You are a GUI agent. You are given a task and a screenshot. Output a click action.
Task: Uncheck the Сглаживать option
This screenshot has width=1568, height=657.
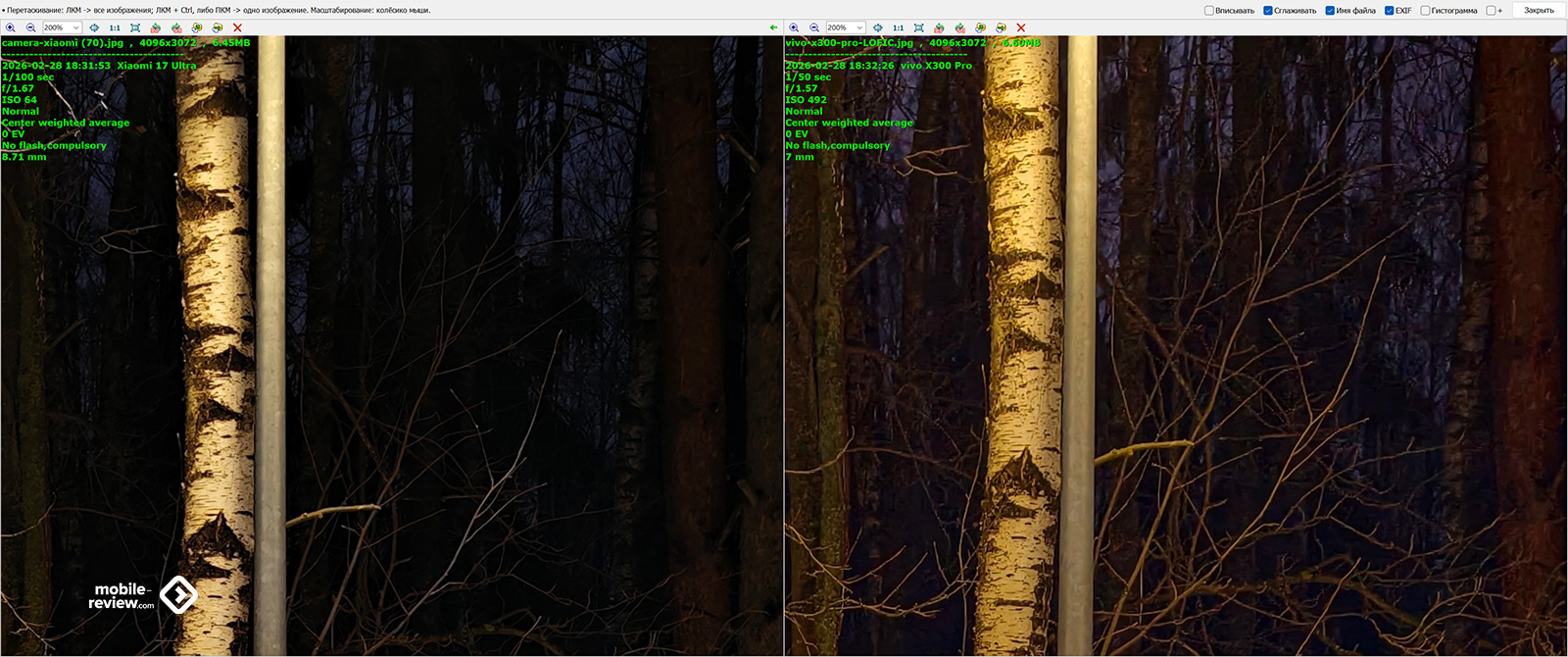(1268, 11)
